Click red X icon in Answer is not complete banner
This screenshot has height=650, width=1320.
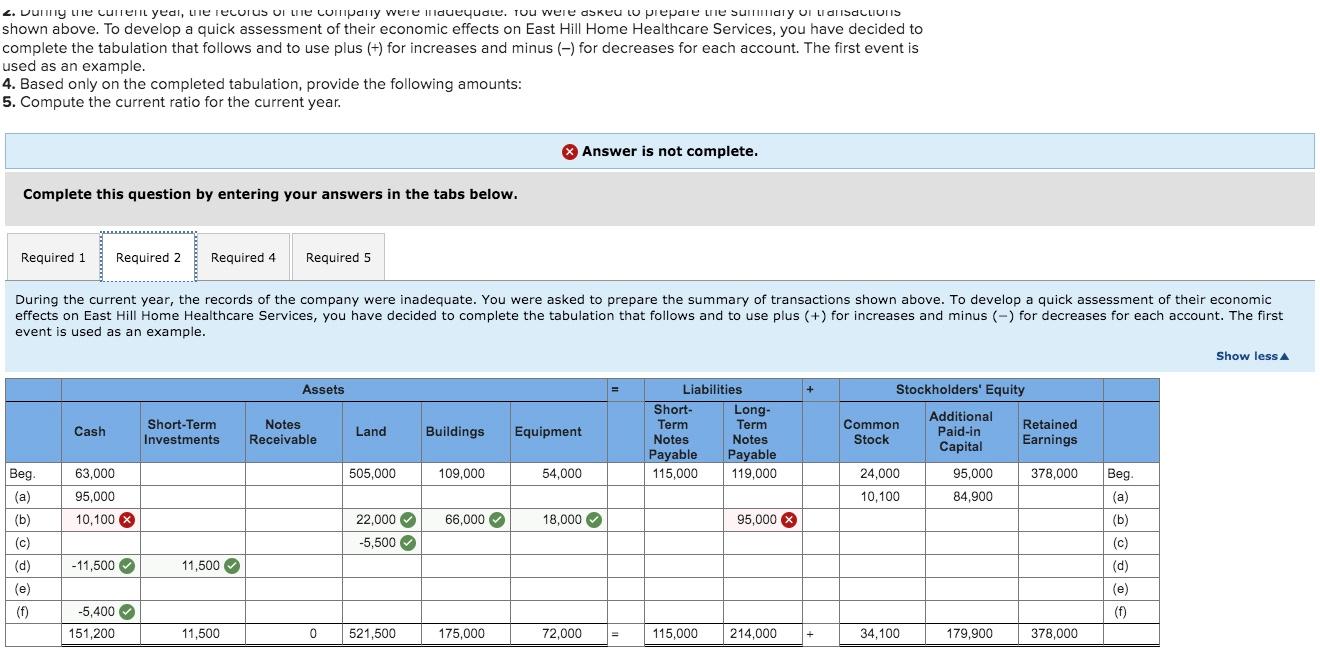[x=569, y=152]
